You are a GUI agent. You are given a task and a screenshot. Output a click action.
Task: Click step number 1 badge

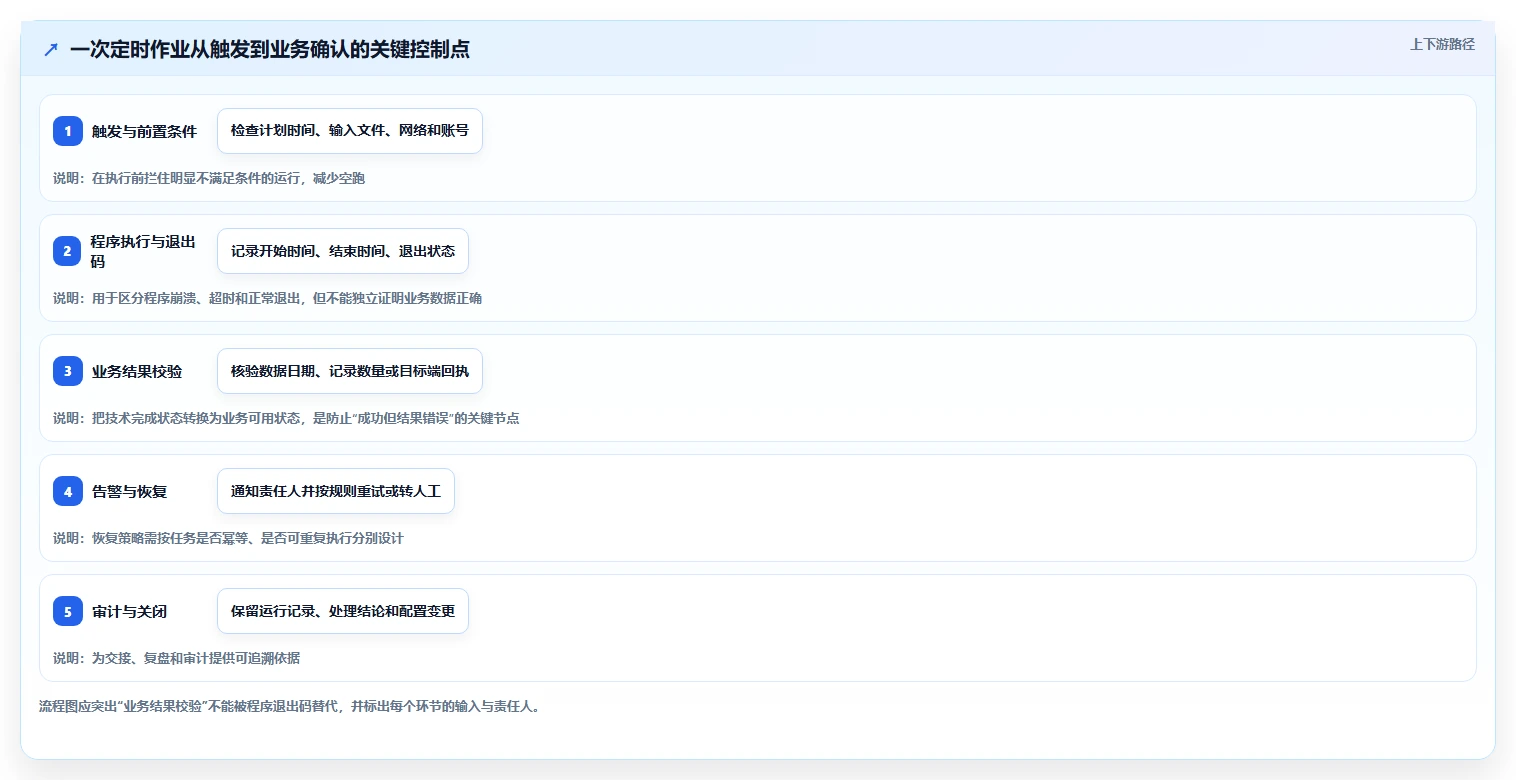click(68, 131)
